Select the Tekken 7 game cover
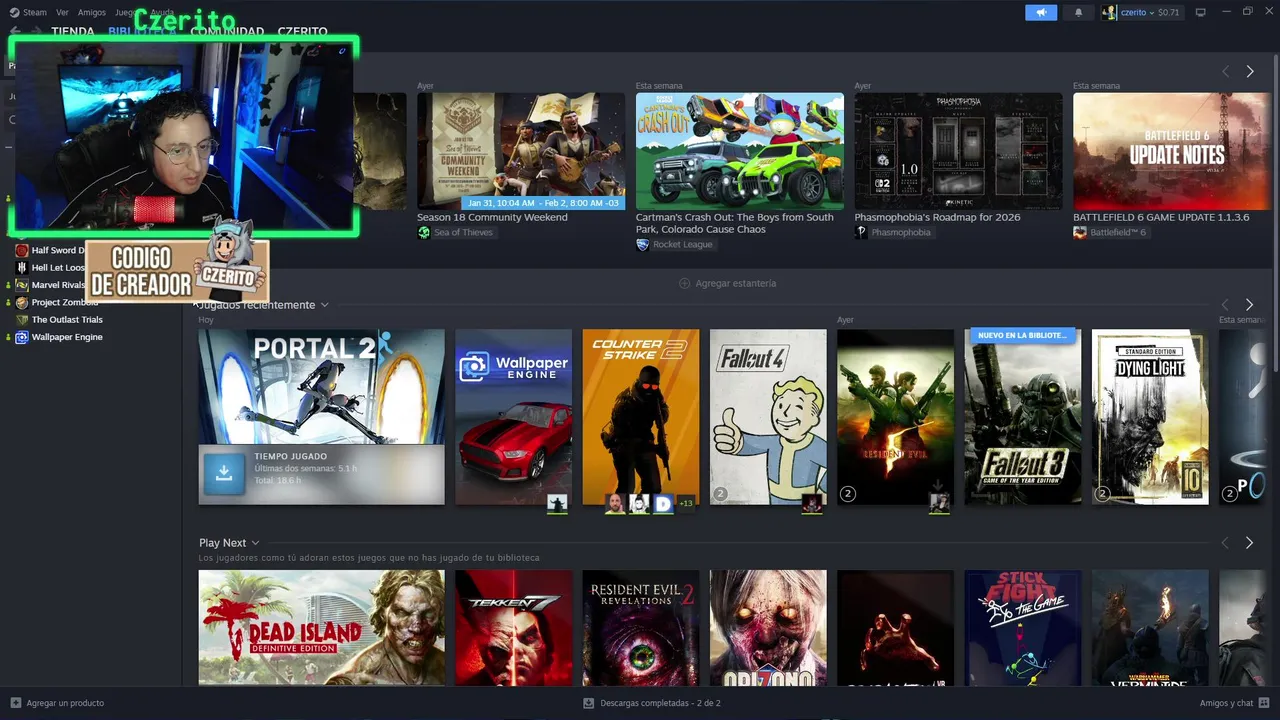 point(514,628)
